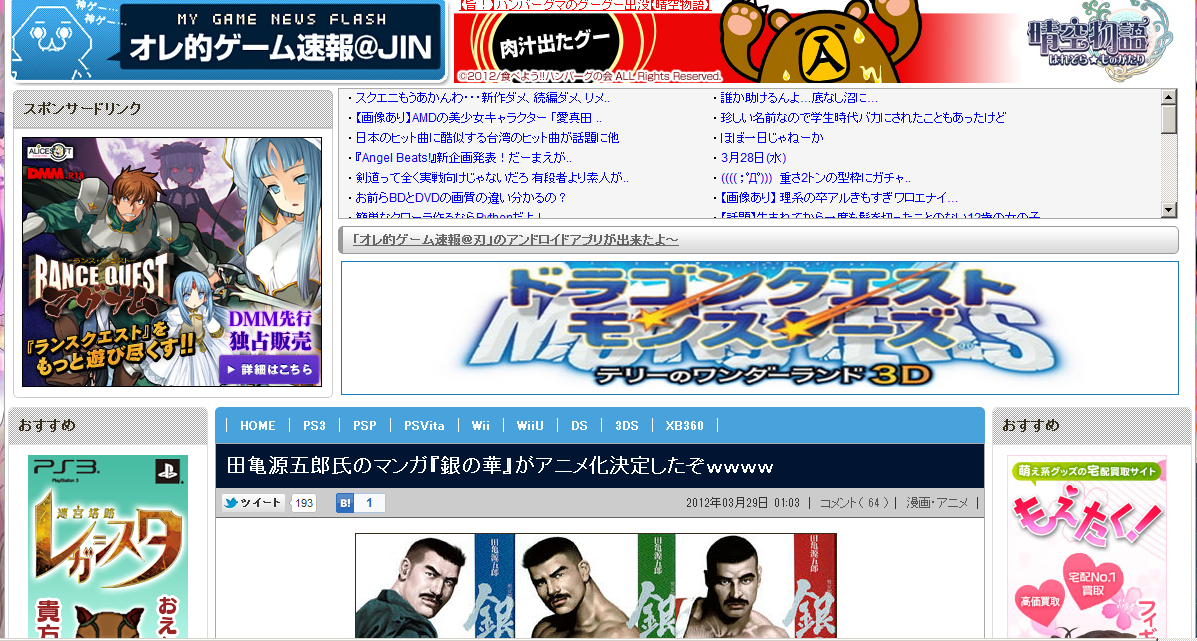
Task: Select XB360 category in navigation bar
Action: click(685, 426)
